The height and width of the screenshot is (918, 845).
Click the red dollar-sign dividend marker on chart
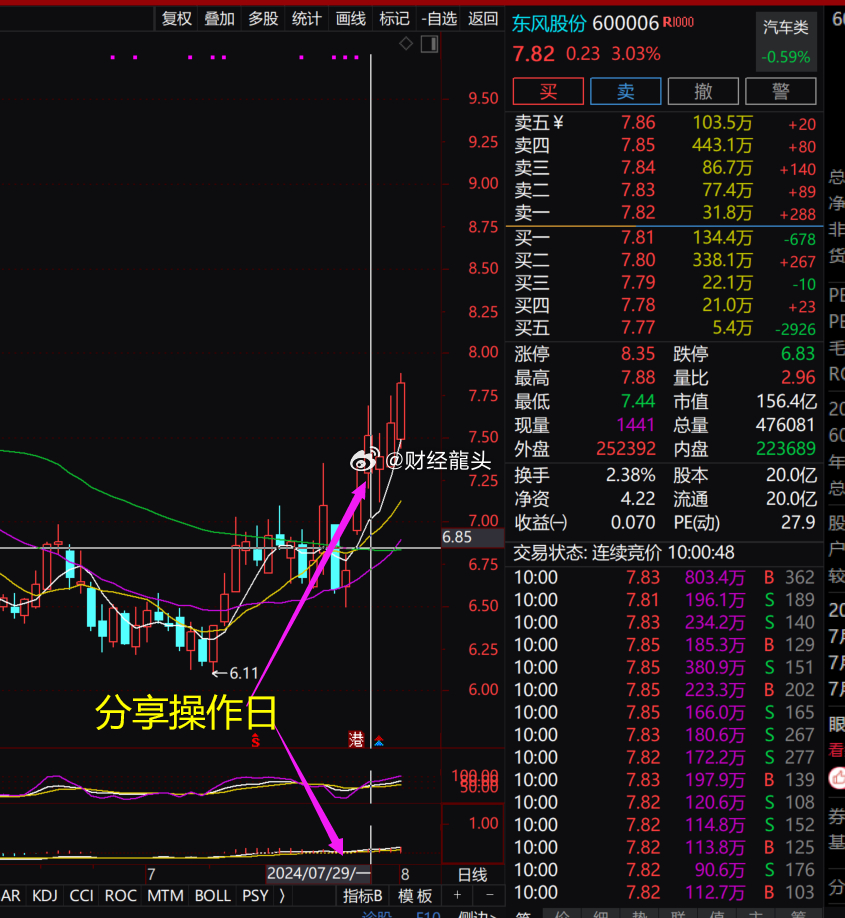tap(255, 741)
